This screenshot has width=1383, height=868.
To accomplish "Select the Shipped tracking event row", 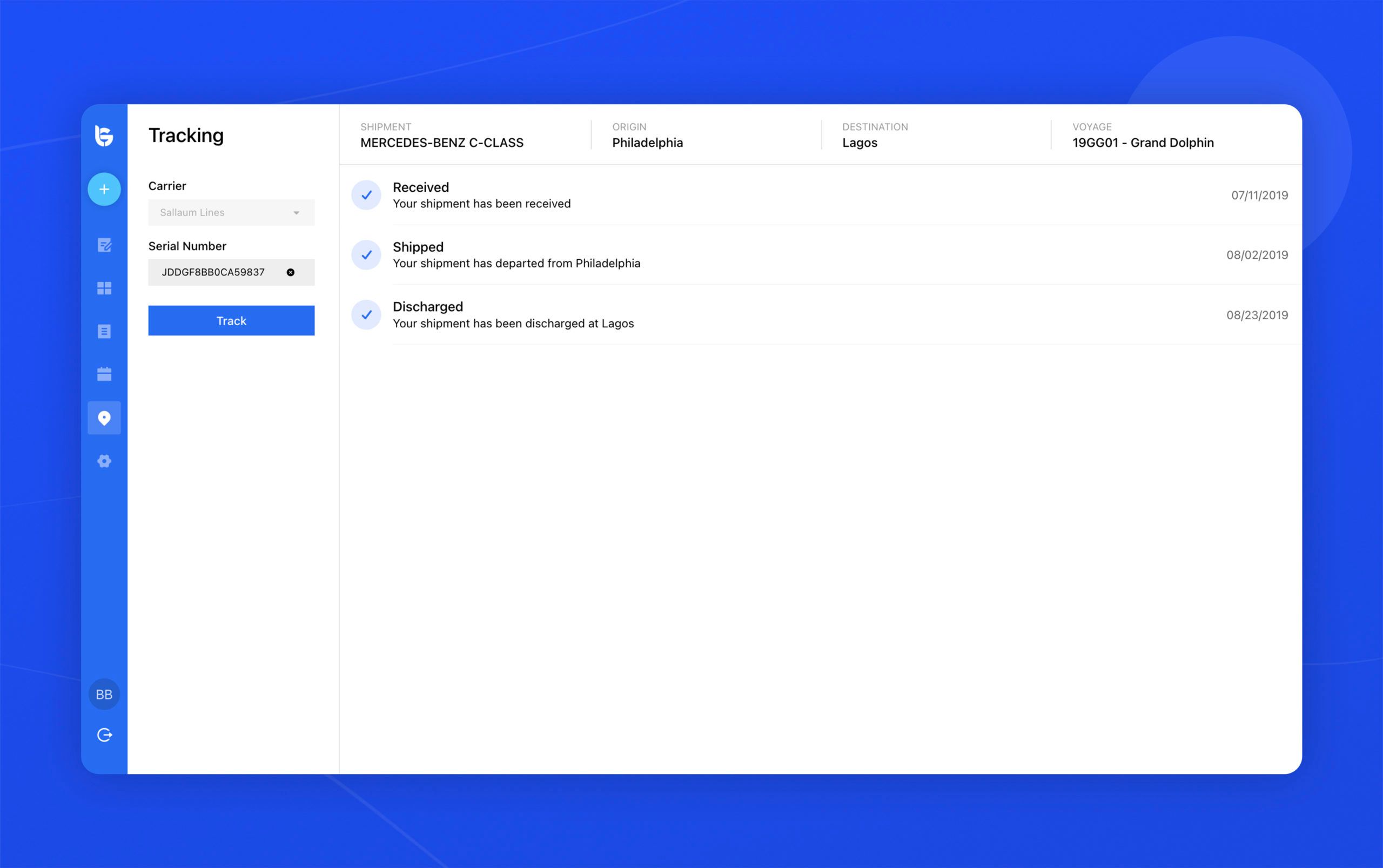I will click(x=804, y=255).
